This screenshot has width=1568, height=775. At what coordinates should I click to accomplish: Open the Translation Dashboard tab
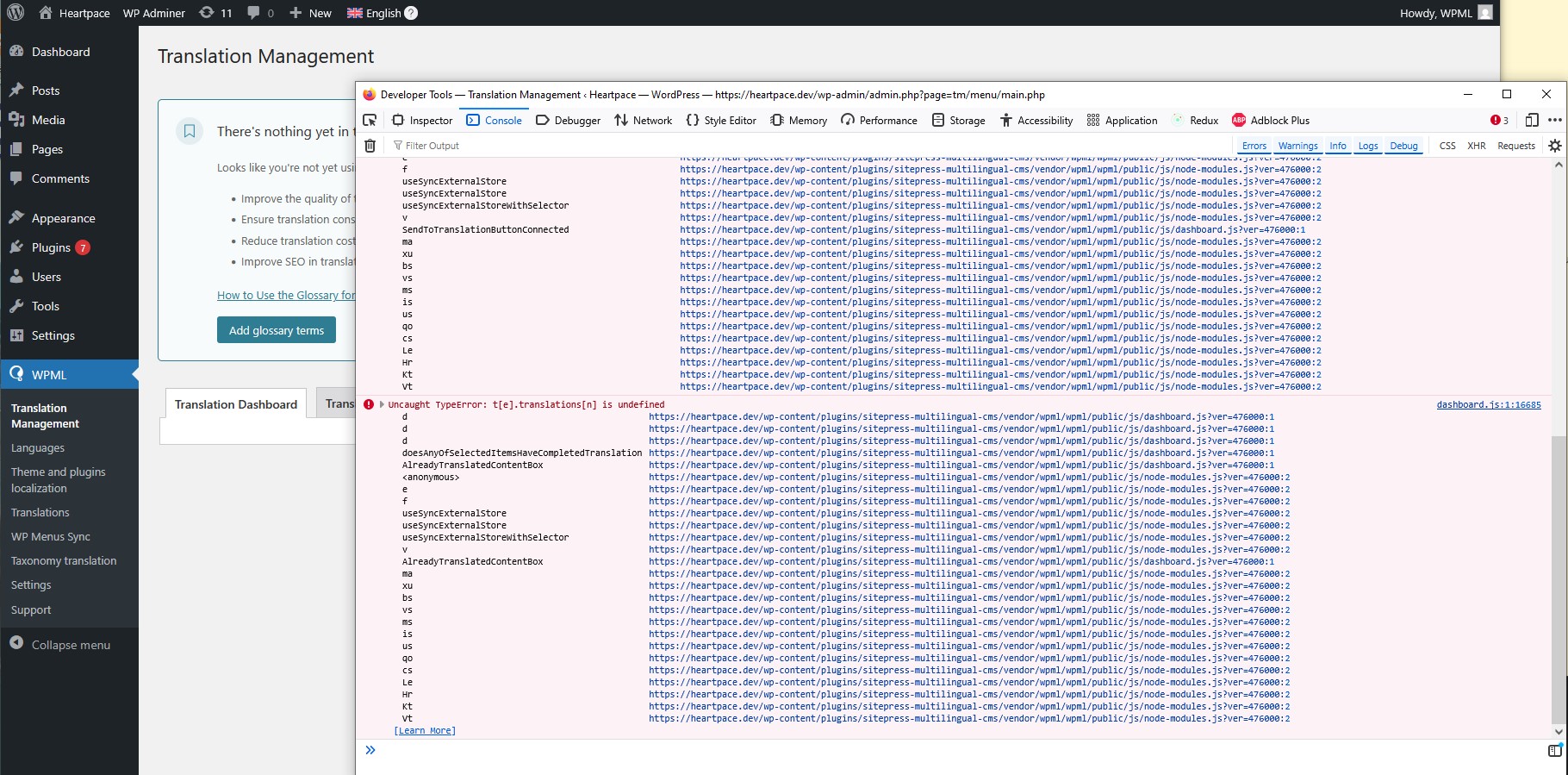coord(235,404)
